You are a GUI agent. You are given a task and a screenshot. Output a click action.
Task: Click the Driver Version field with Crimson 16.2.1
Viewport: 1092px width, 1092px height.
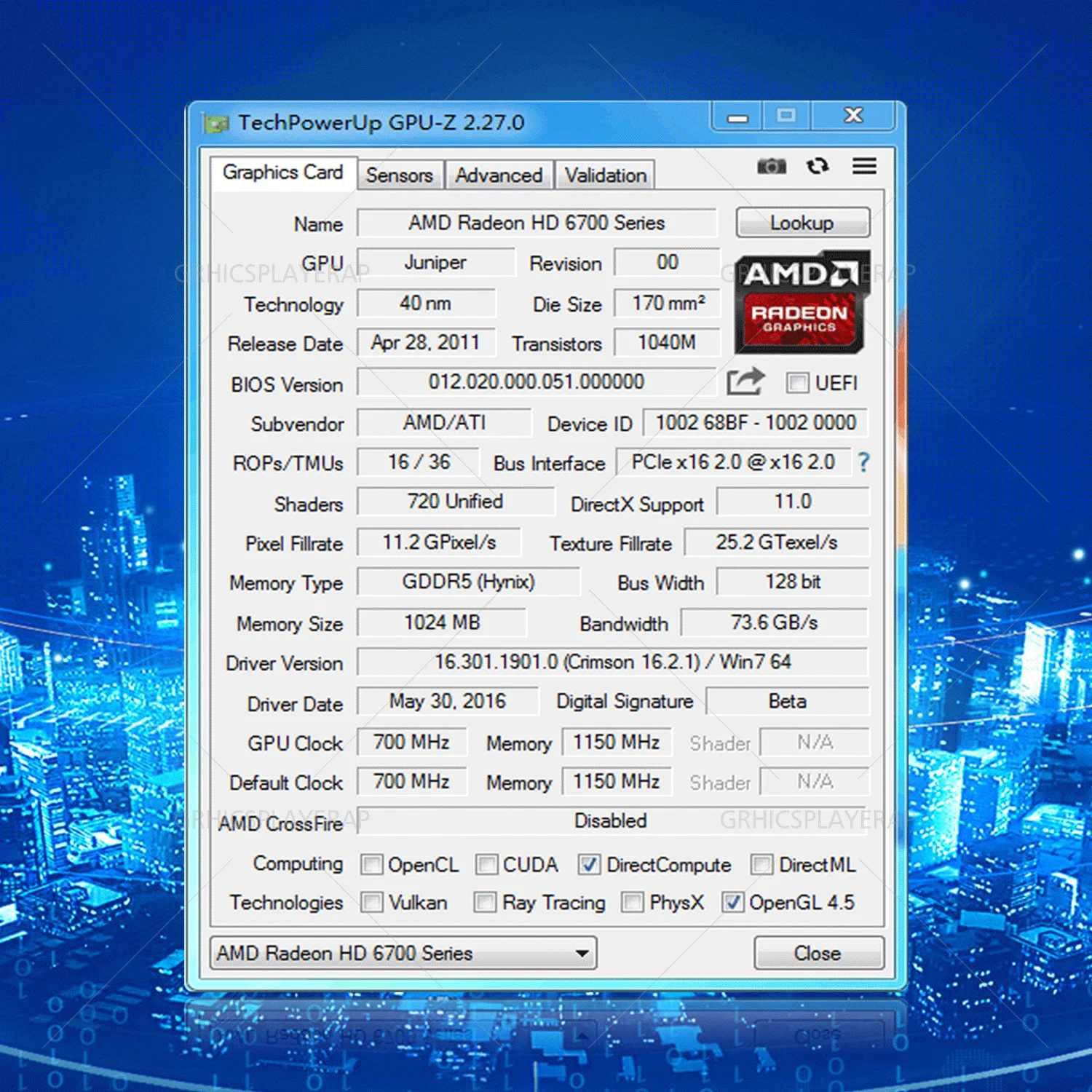pyautogui.click(x=613, y=661)
